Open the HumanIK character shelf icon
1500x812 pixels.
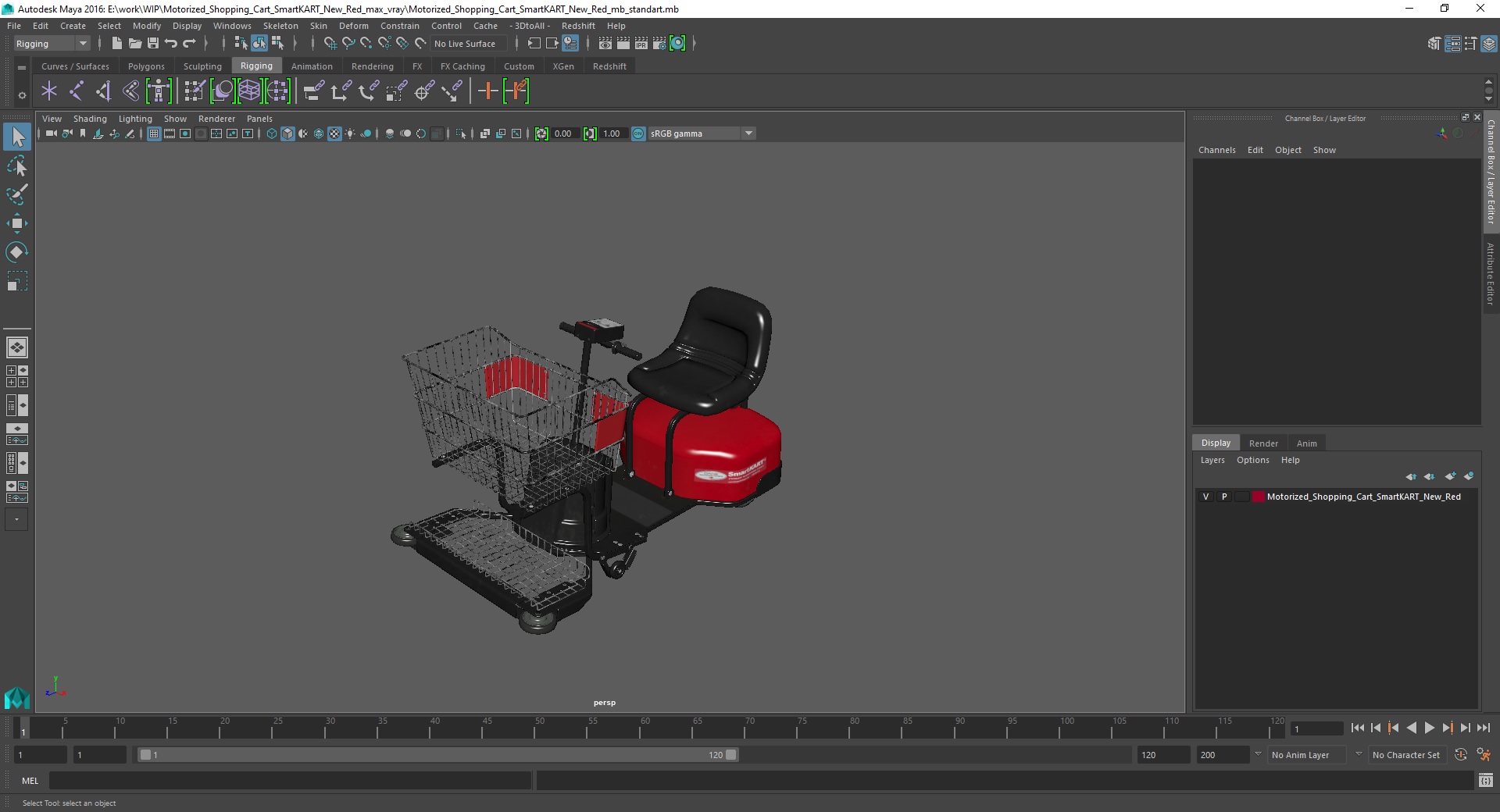pos(159,91)
